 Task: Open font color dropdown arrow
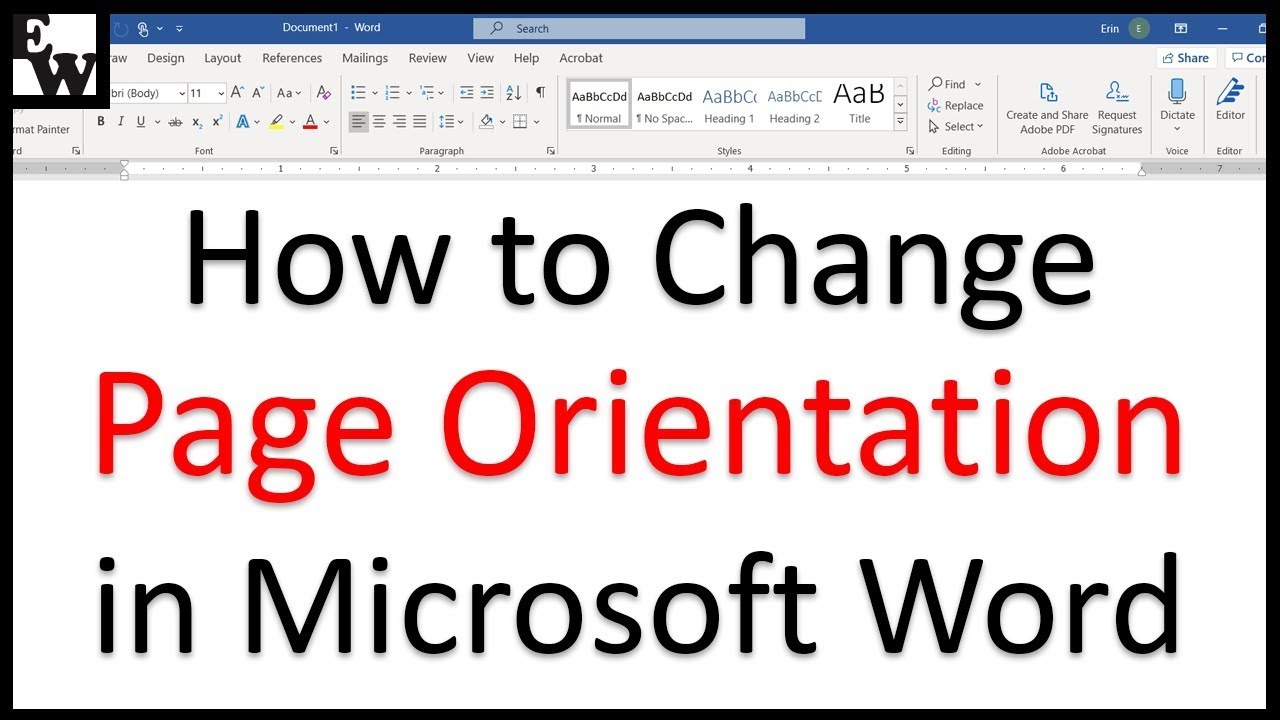tap(326, 122)
